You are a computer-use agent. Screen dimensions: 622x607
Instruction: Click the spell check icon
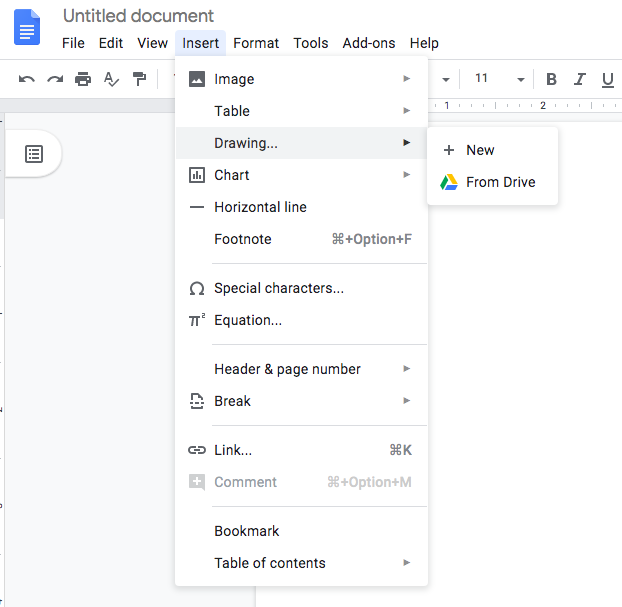[x=111, y=79]
